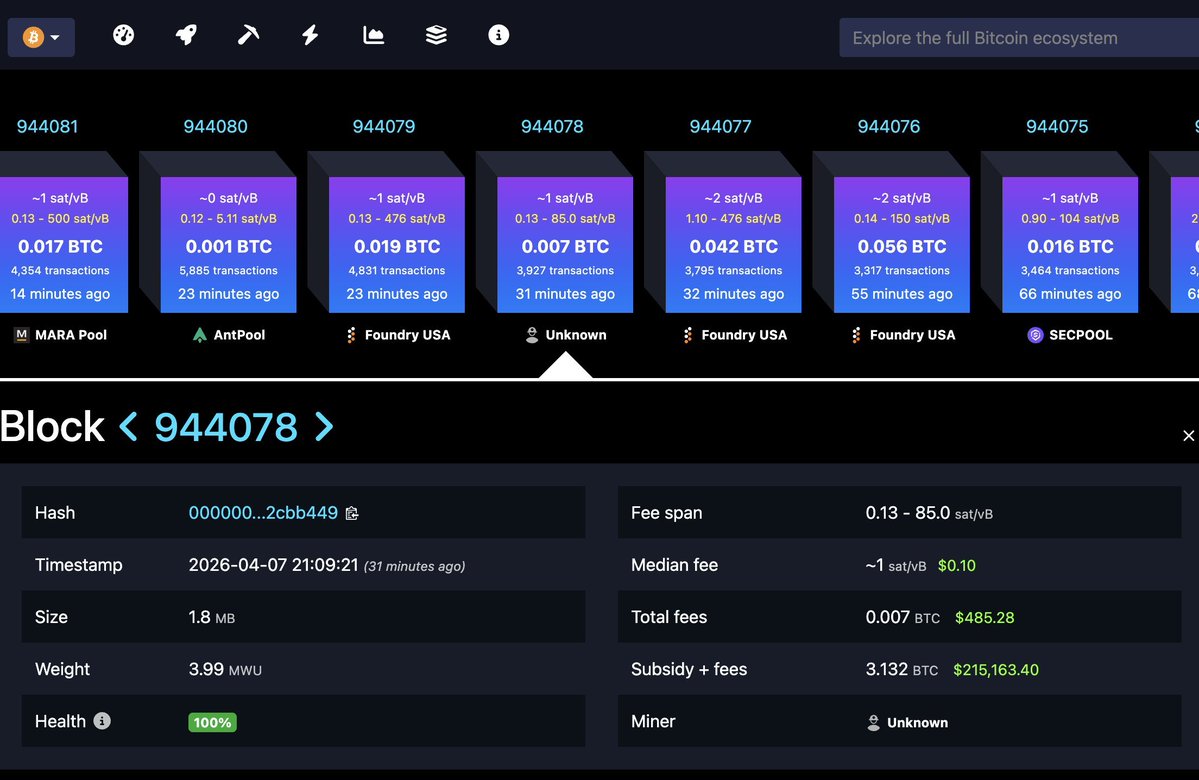This screenshot has height=780, width=1199.
Task: Open block height 944079 link
Action: point(384,126)
